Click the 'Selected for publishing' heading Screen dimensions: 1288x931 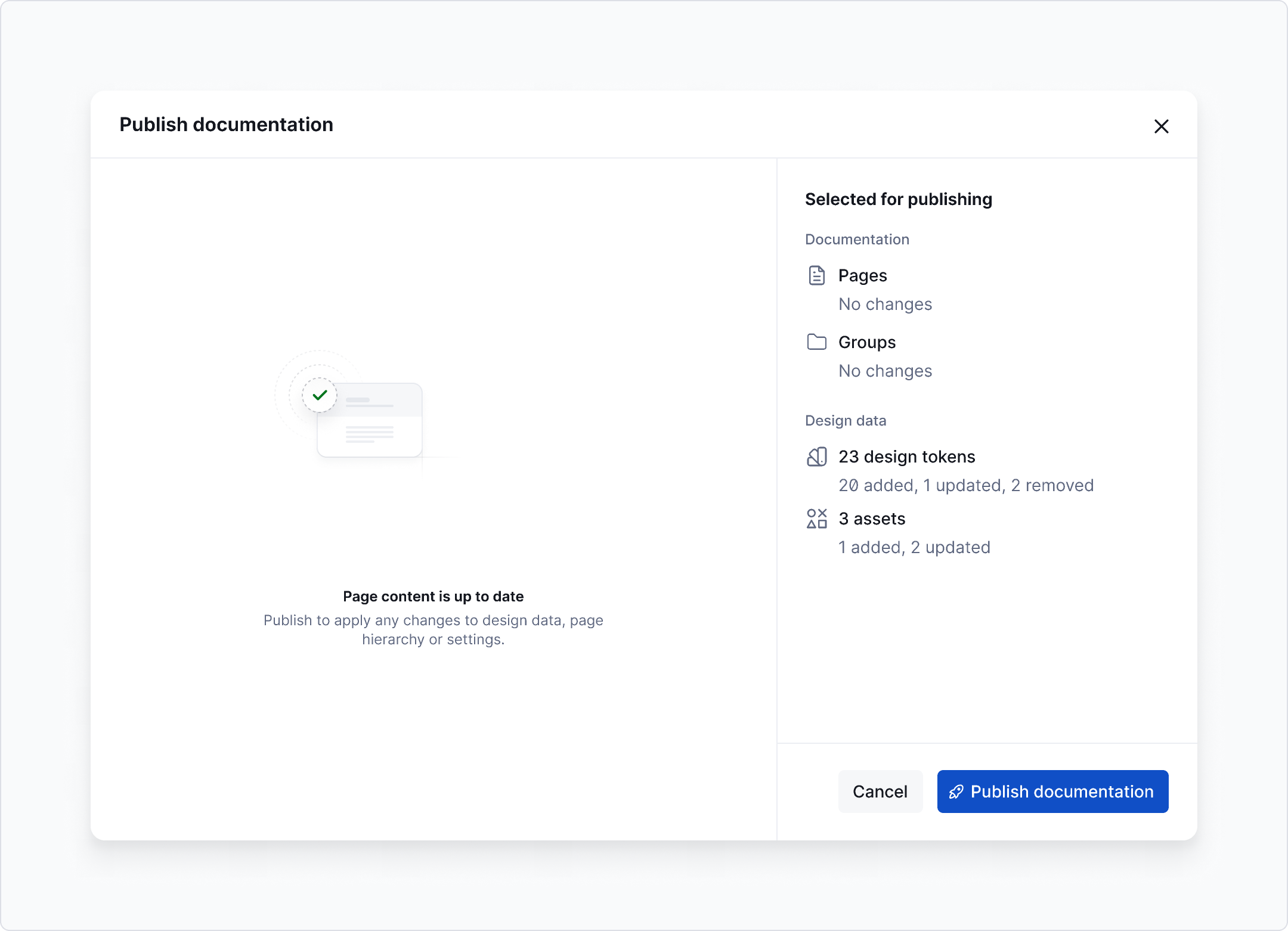click(899, 199)
